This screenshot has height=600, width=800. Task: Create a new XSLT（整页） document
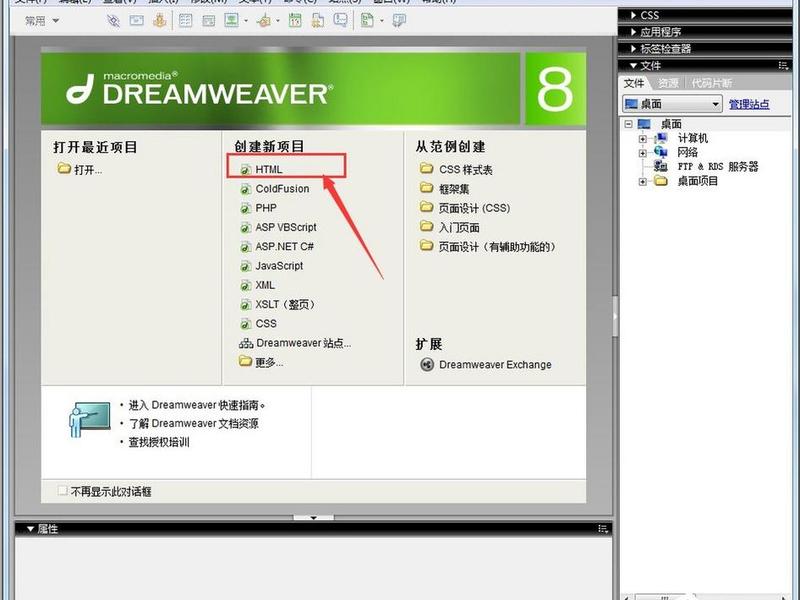pos(285,305)
